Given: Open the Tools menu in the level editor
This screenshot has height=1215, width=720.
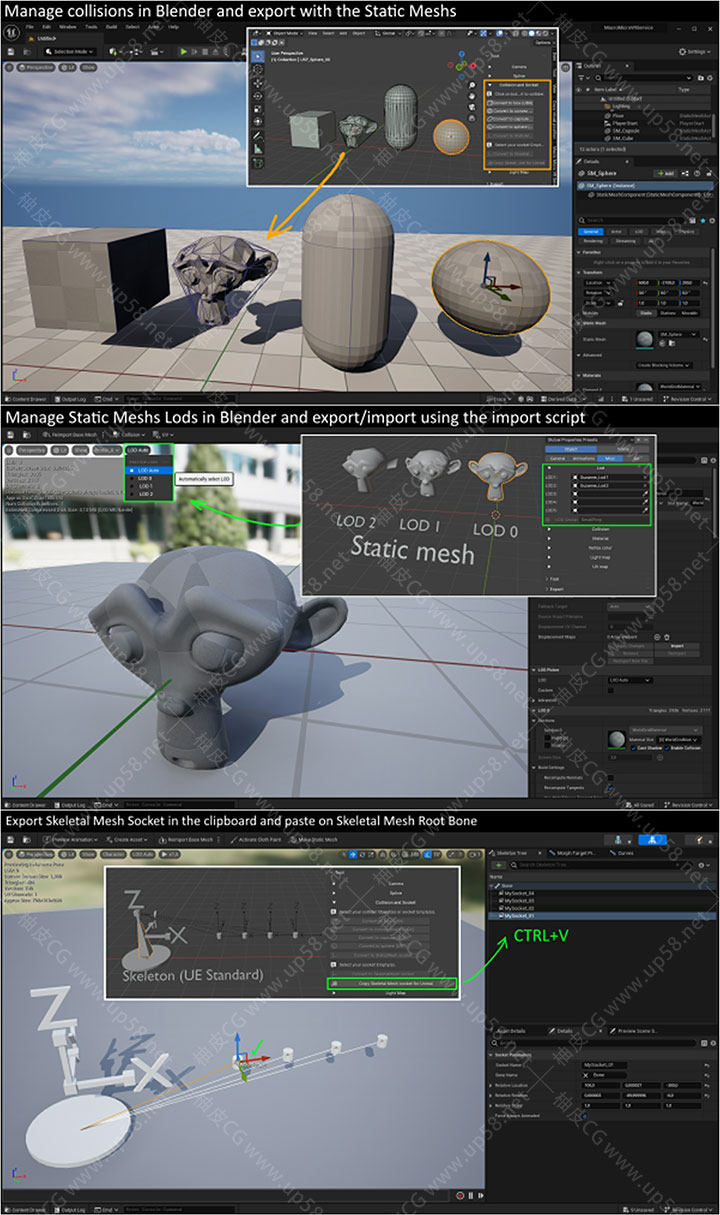Looking at the screenshot, I should pos(91,27).
